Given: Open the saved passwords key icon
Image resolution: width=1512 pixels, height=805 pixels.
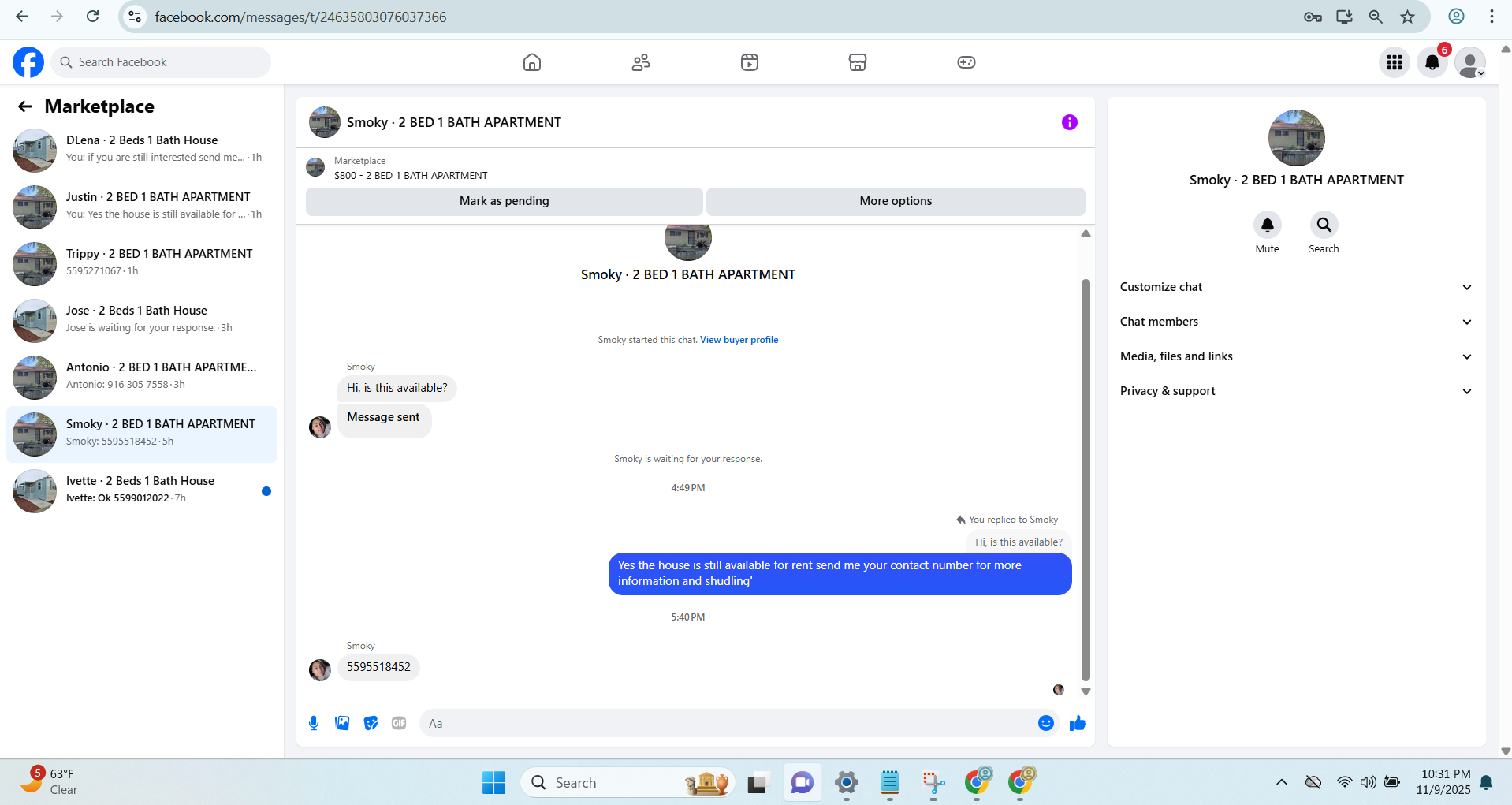Looking at the screenshot, I should [1313, 17].
